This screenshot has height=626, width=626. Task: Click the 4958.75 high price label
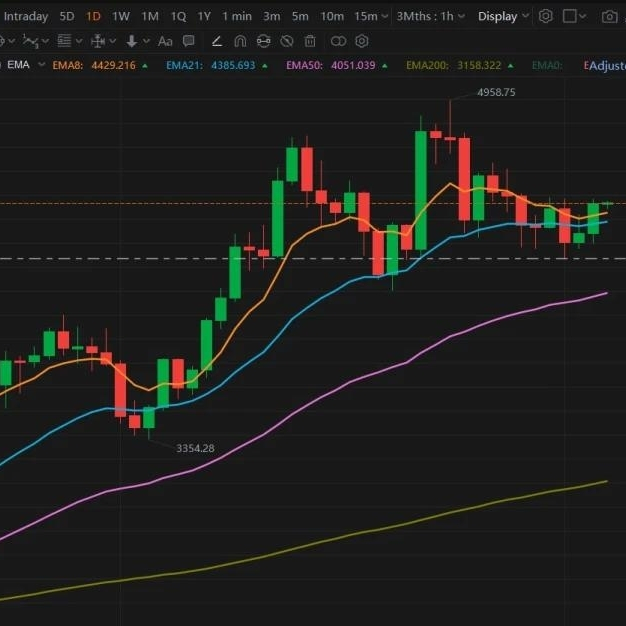click(x=496, y=92)
